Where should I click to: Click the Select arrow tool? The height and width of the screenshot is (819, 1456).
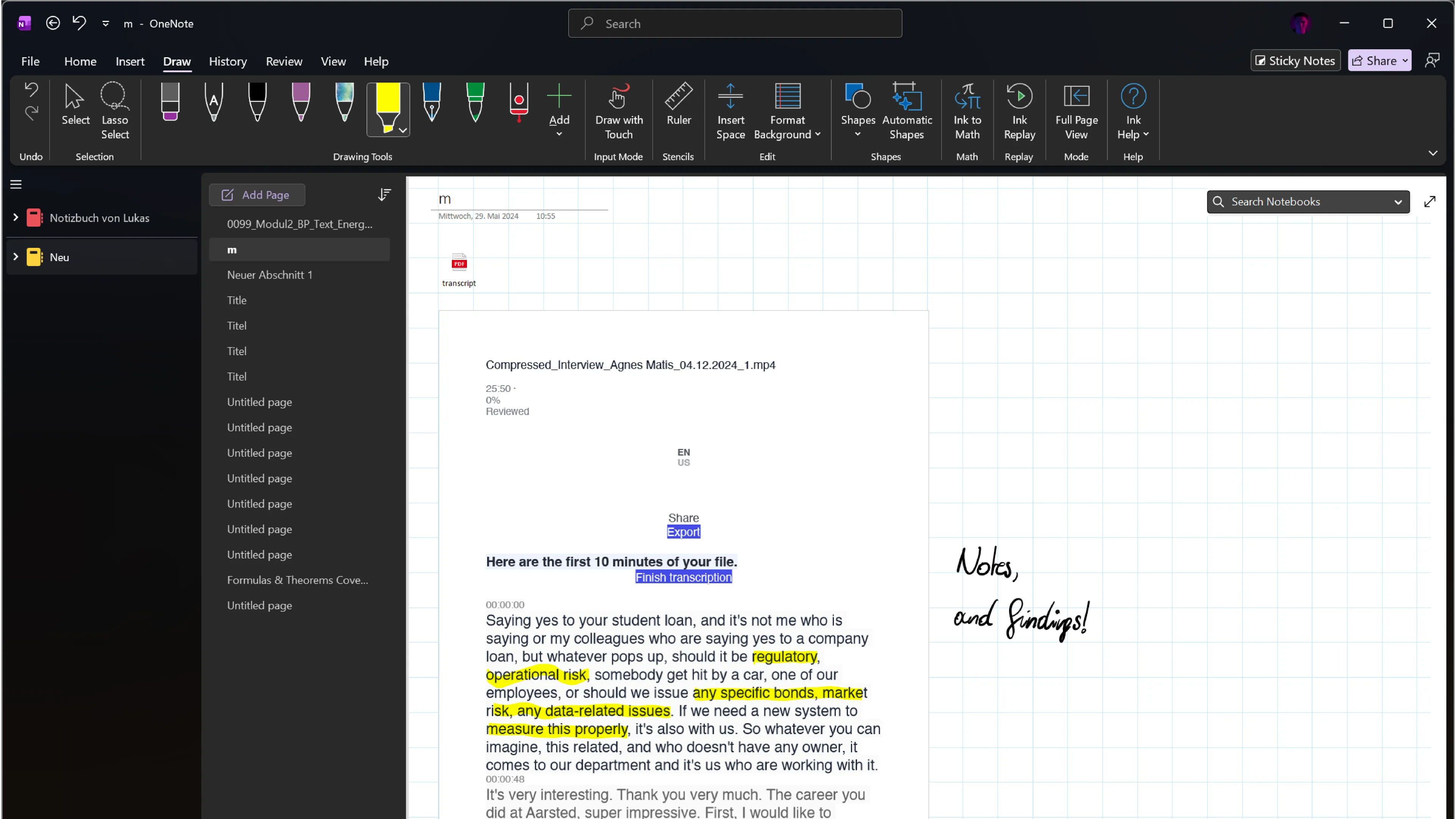(x=75, y=105)
